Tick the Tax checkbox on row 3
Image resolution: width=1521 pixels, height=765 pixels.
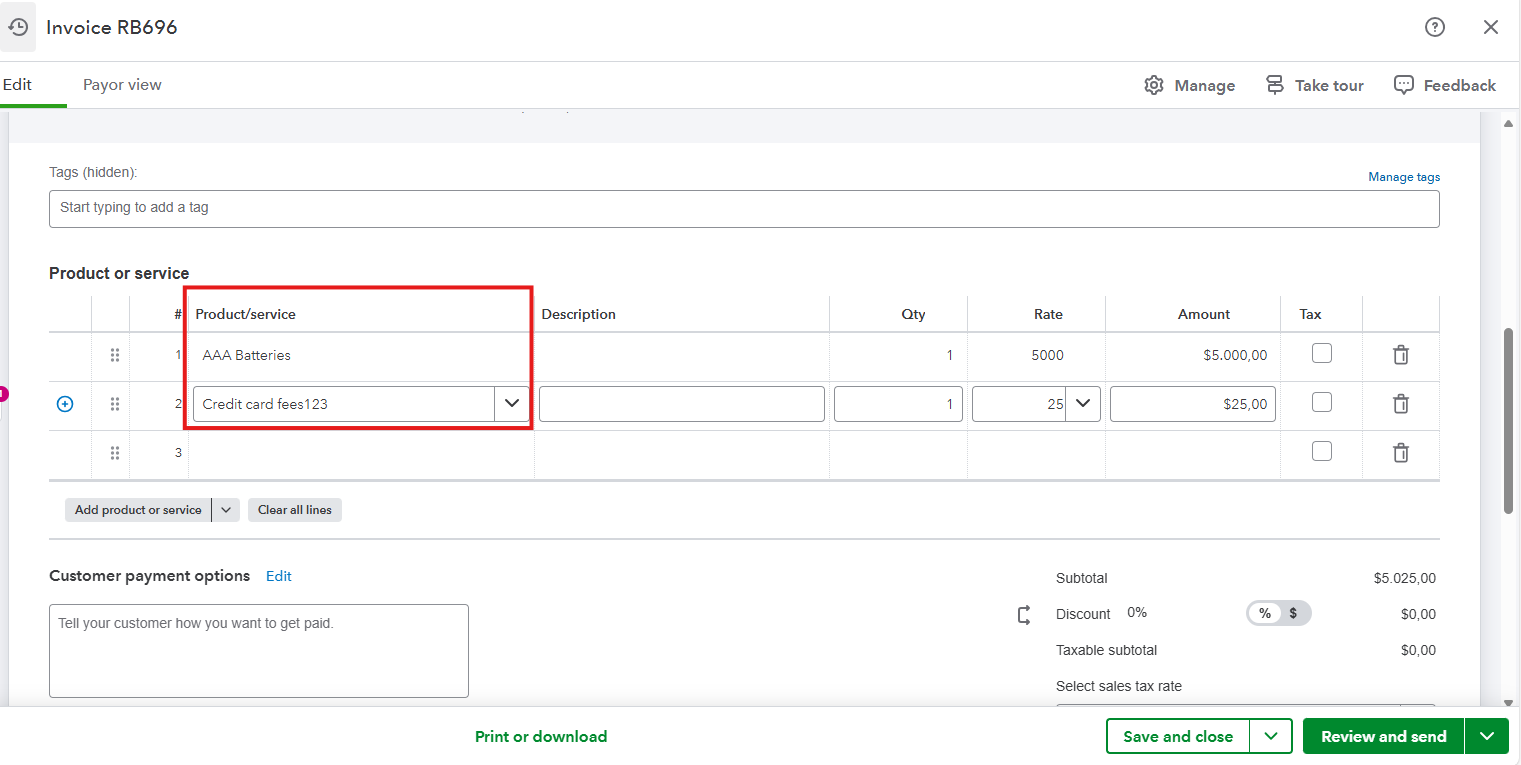pyautogui.click(x=1321, y=451)
